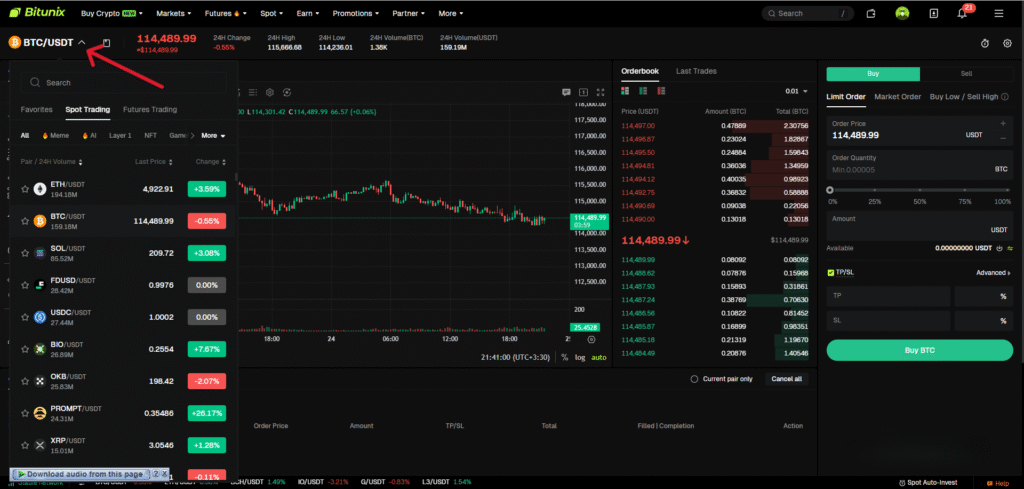Viewport: 1024px width, 489px height.
Task: Click the notification bell icon
Action: click(962, 14)
